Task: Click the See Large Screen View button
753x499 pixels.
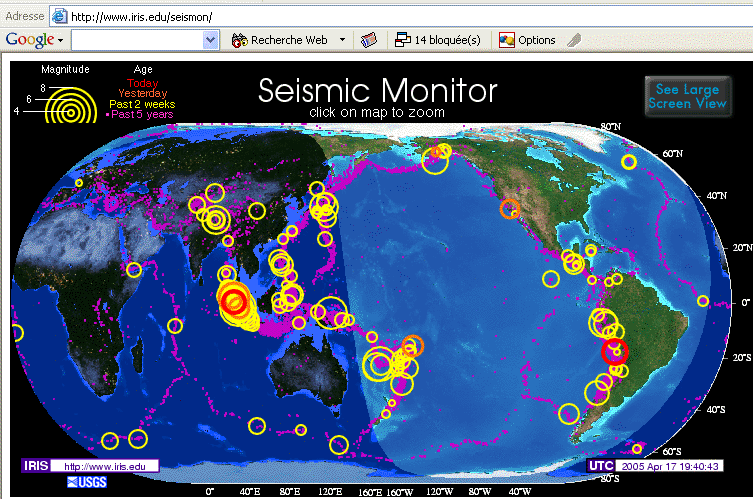Action: (x=687, y=97)
